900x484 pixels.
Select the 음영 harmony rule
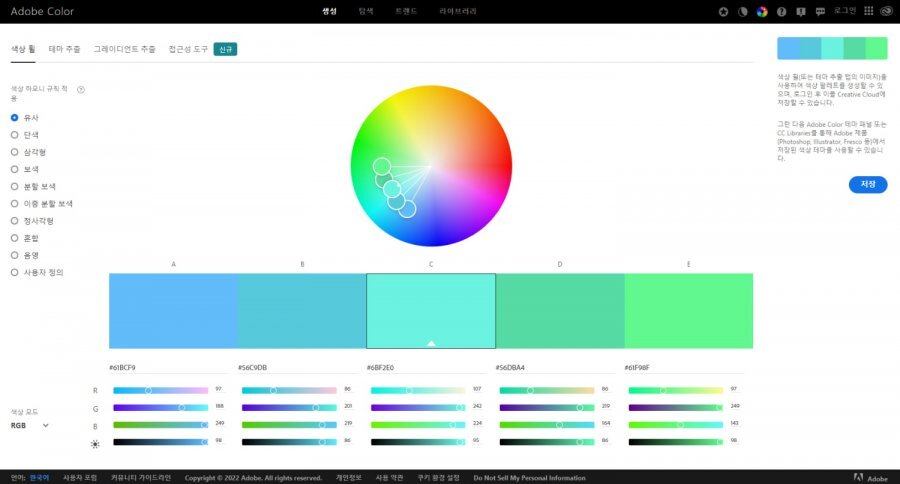(25, 255)
